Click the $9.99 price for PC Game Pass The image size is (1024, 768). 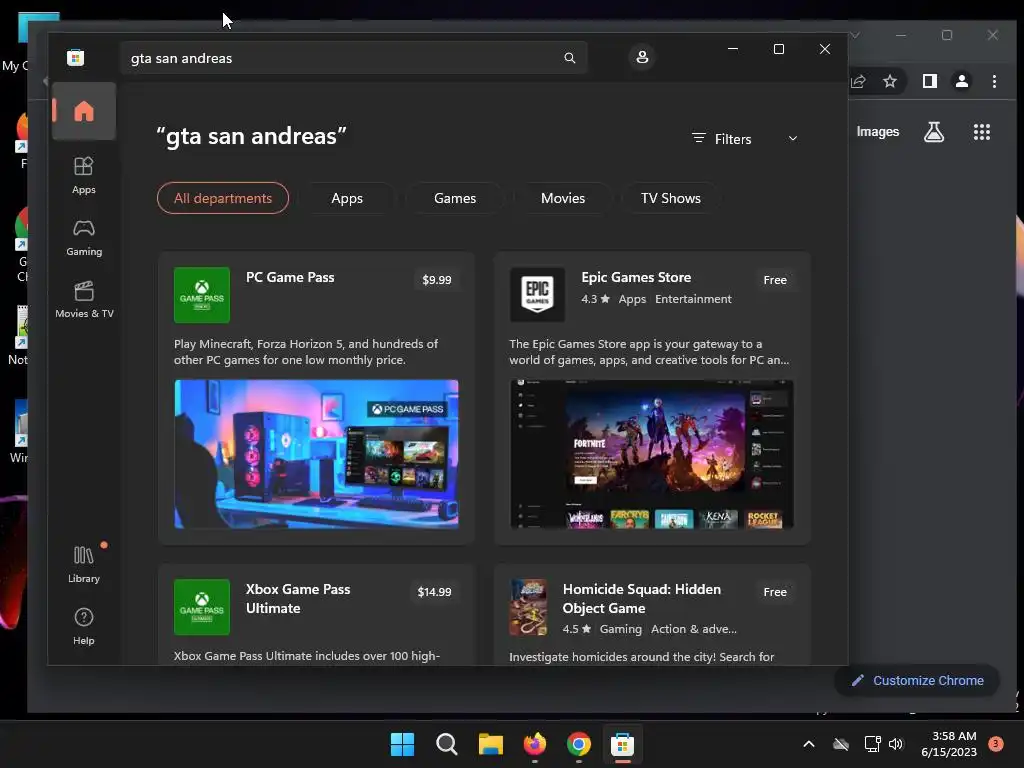437,280
